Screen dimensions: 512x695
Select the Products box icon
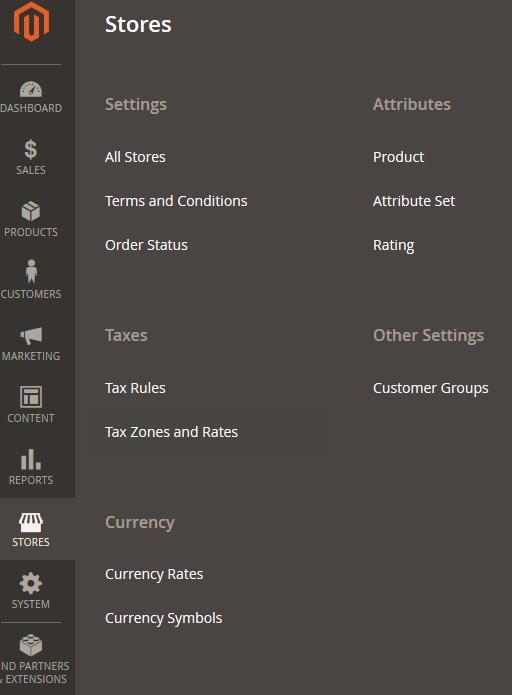click(x=31, y=211)
